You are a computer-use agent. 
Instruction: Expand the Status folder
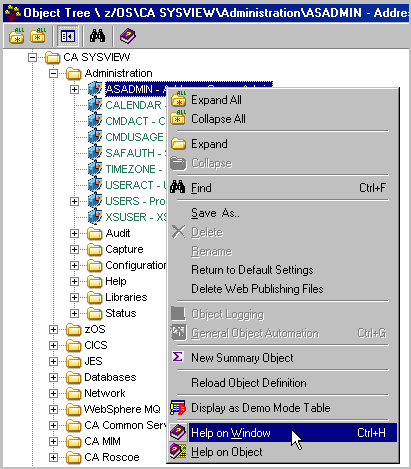point(74,313)
